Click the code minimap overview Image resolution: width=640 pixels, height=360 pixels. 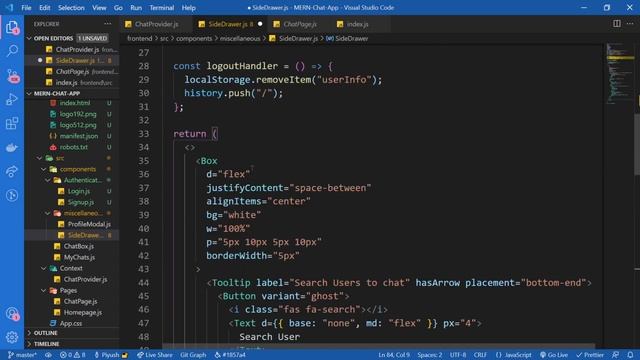click(620, 73)
